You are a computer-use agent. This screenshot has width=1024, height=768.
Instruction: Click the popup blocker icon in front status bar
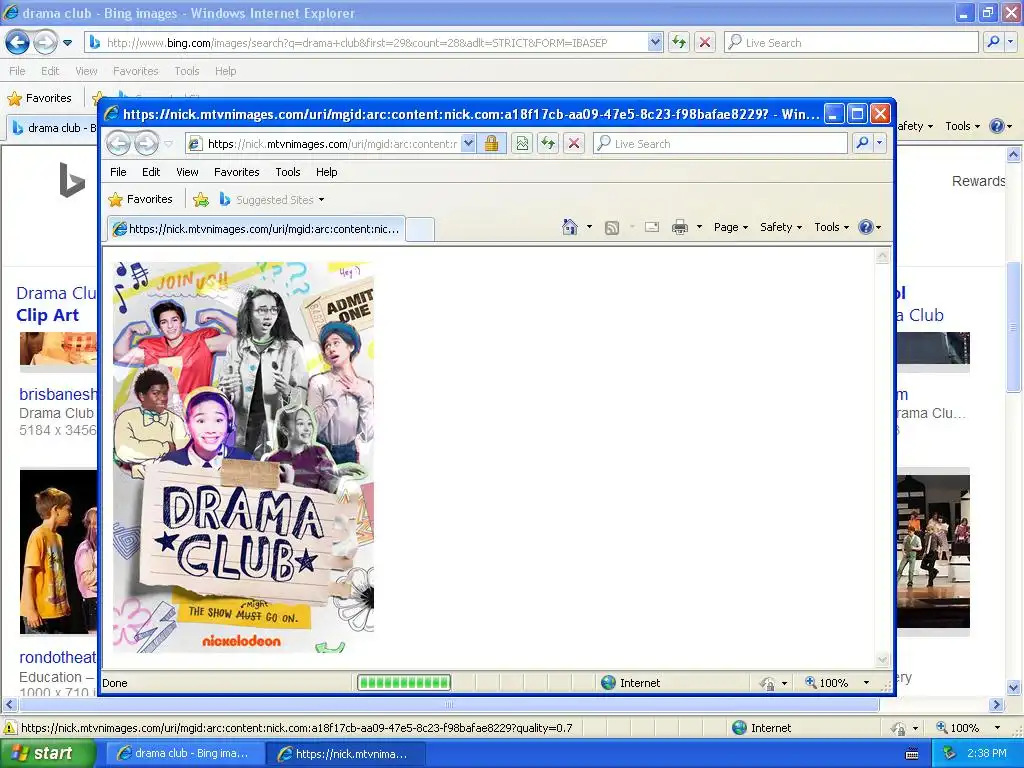tap(767, 683)
